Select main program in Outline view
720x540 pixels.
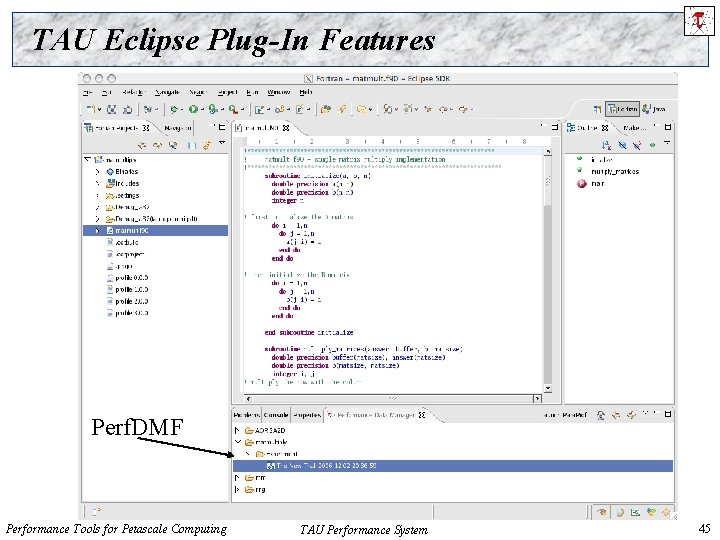pyautogui.click(x=591, y=184)
